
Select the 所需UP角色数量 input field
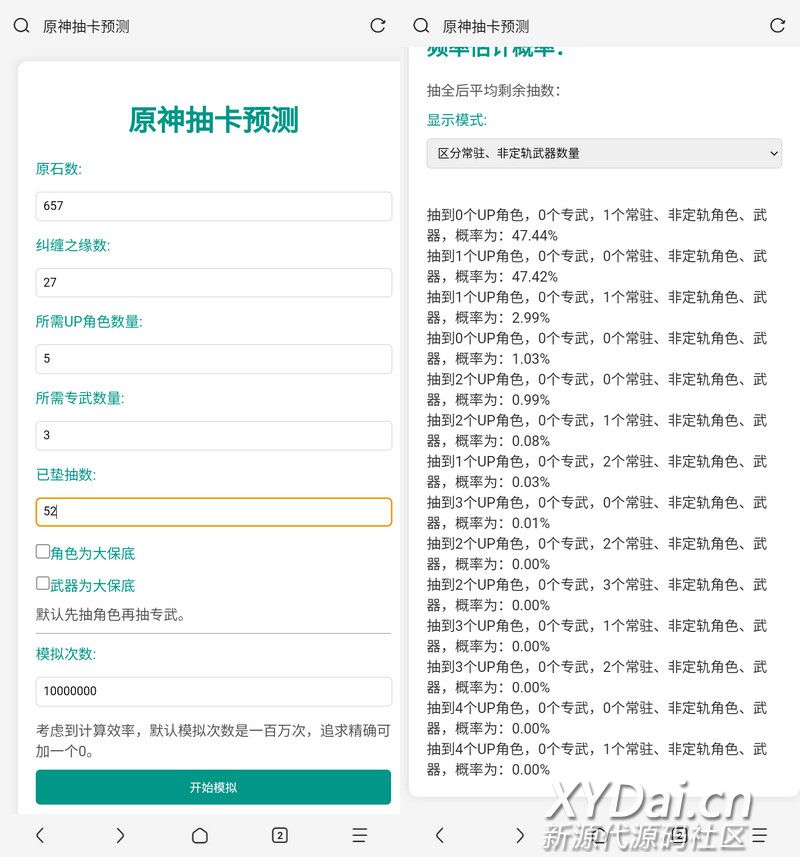213,359
